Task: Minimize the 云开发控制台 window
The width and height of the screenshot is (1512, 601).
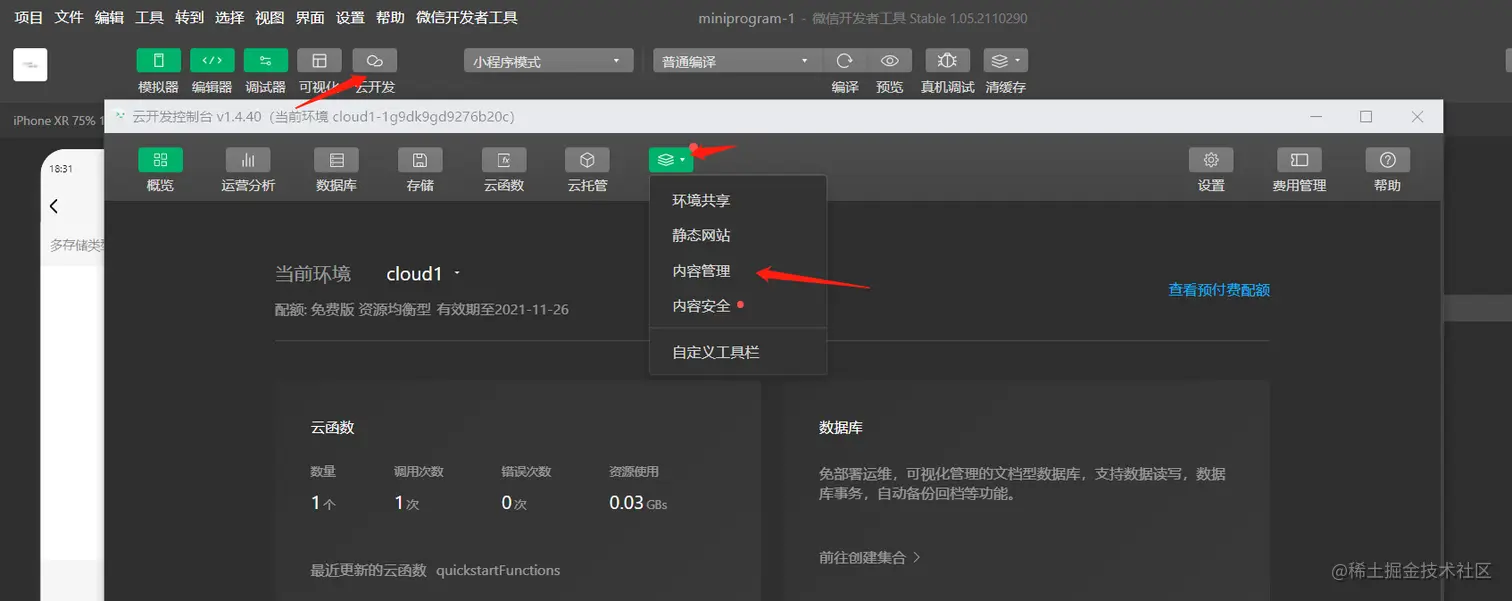Action: tap(1316, 117)
